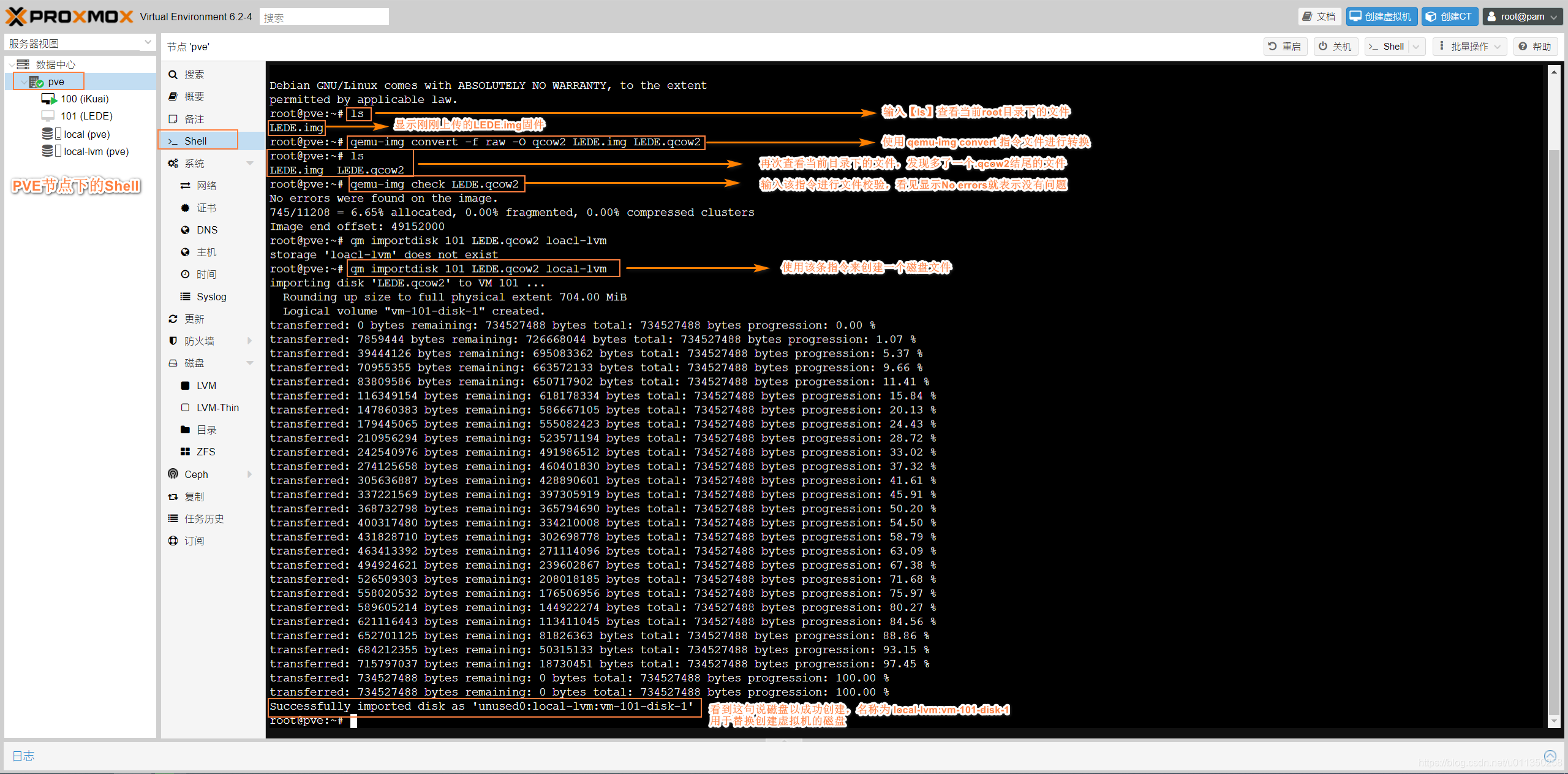Collapse the 数据中心 datacenter tree node
This screenshot has height=774, width=1568.
[x=12, y=64]
